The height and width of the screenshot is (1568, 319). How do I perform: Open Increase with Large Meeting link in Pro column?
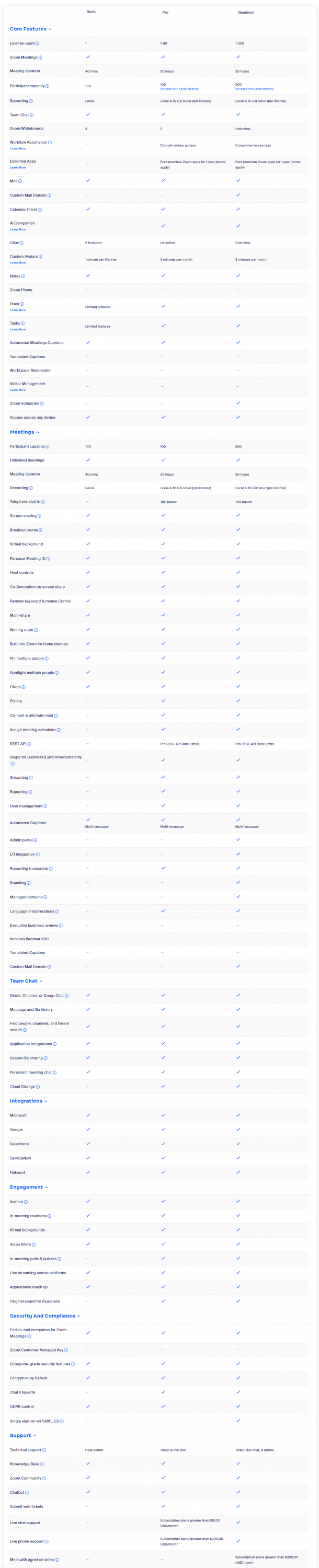[x=179, y=89]
